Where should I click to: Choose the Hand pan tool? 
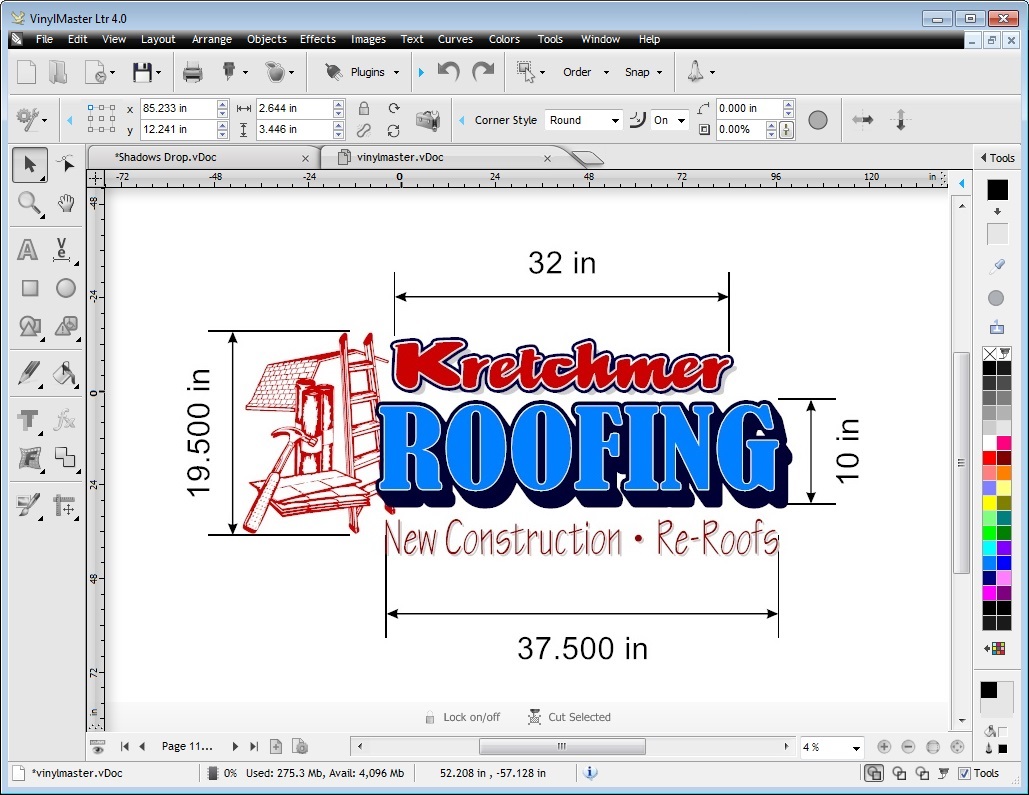point(66,204)
